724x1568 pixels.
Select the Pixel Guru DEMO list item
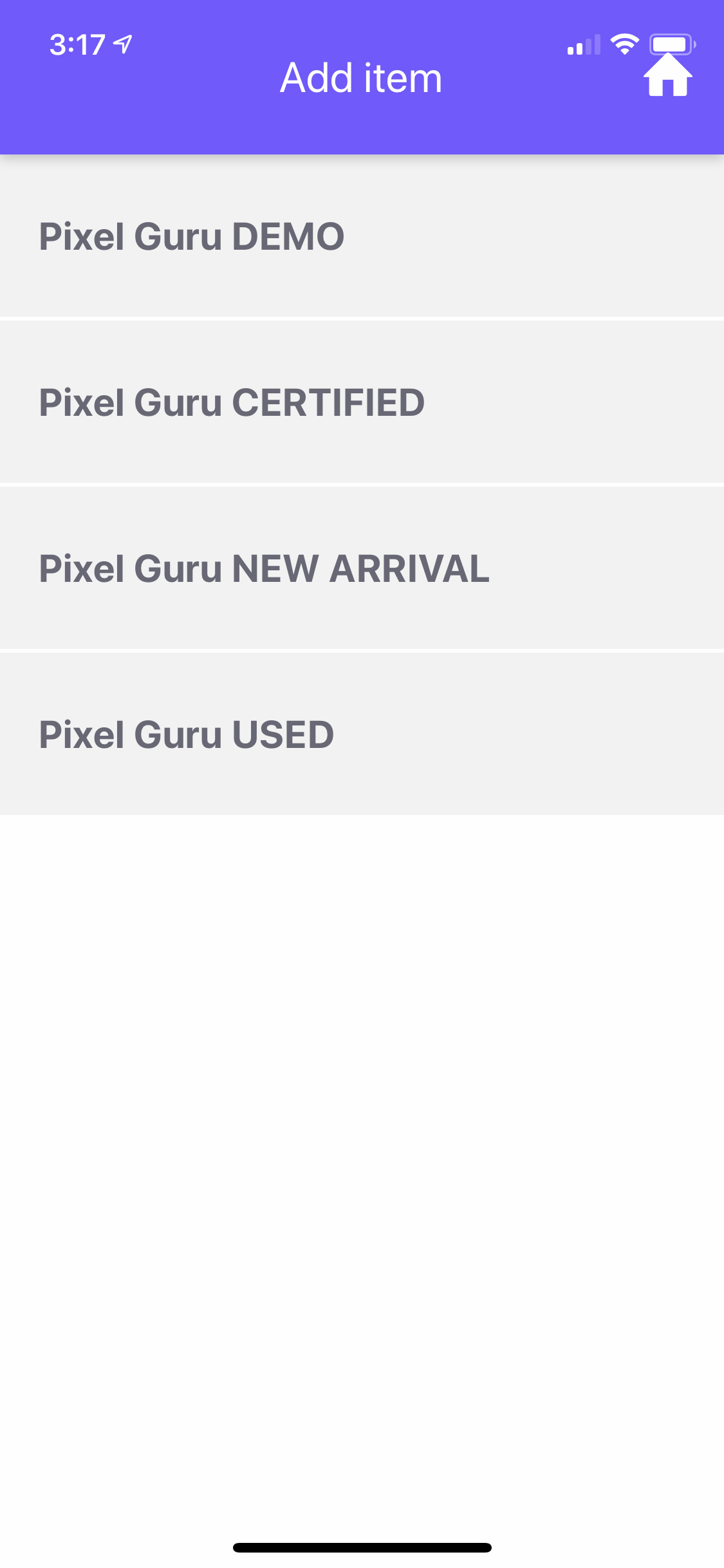[x=362, y=236]
